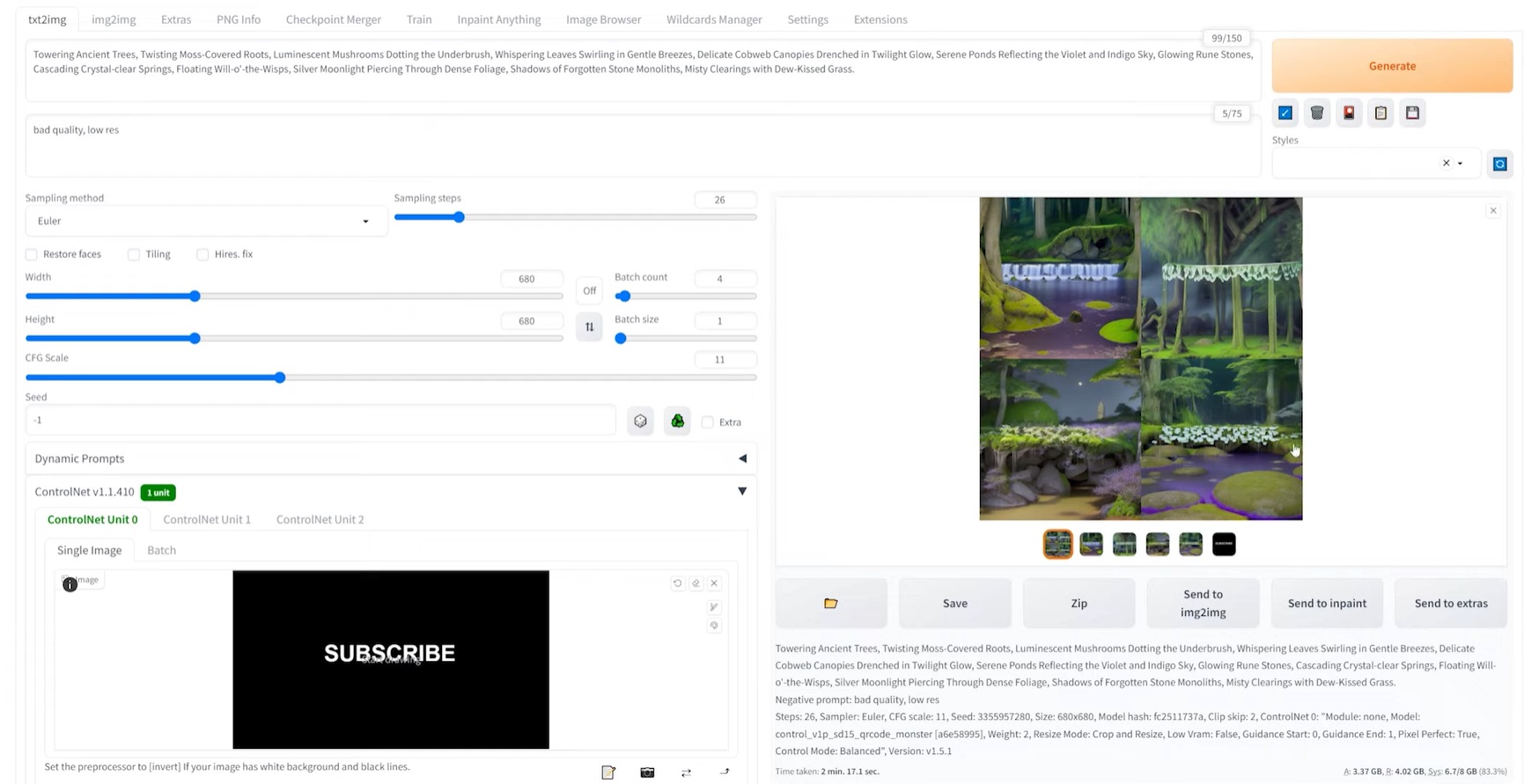
Task: Click the Save button
Action: point(955,603)
